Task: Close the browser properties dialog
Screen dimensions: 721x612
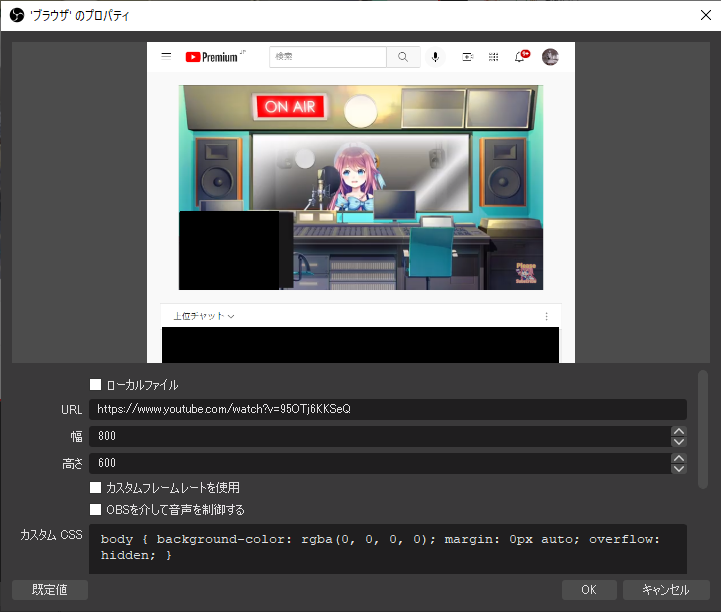Action: coord(706,15)
